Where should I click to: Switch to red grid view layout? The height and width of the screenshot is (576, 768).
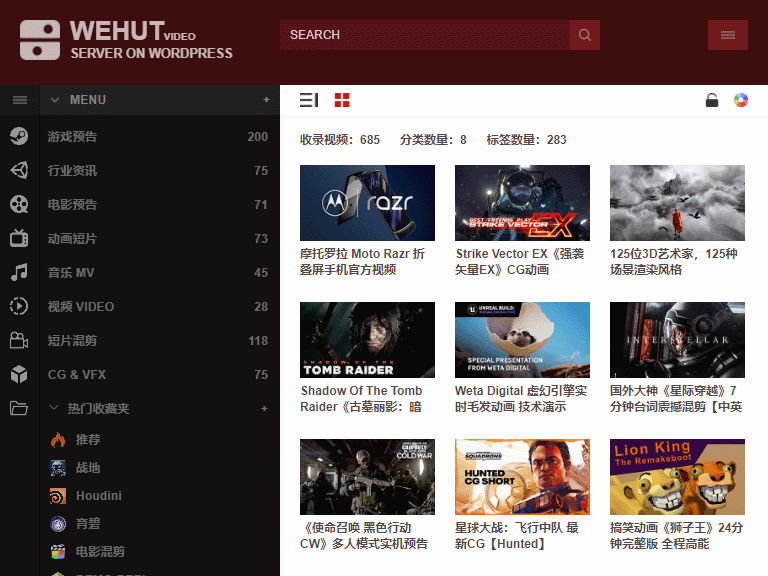[x=342, y=100]
